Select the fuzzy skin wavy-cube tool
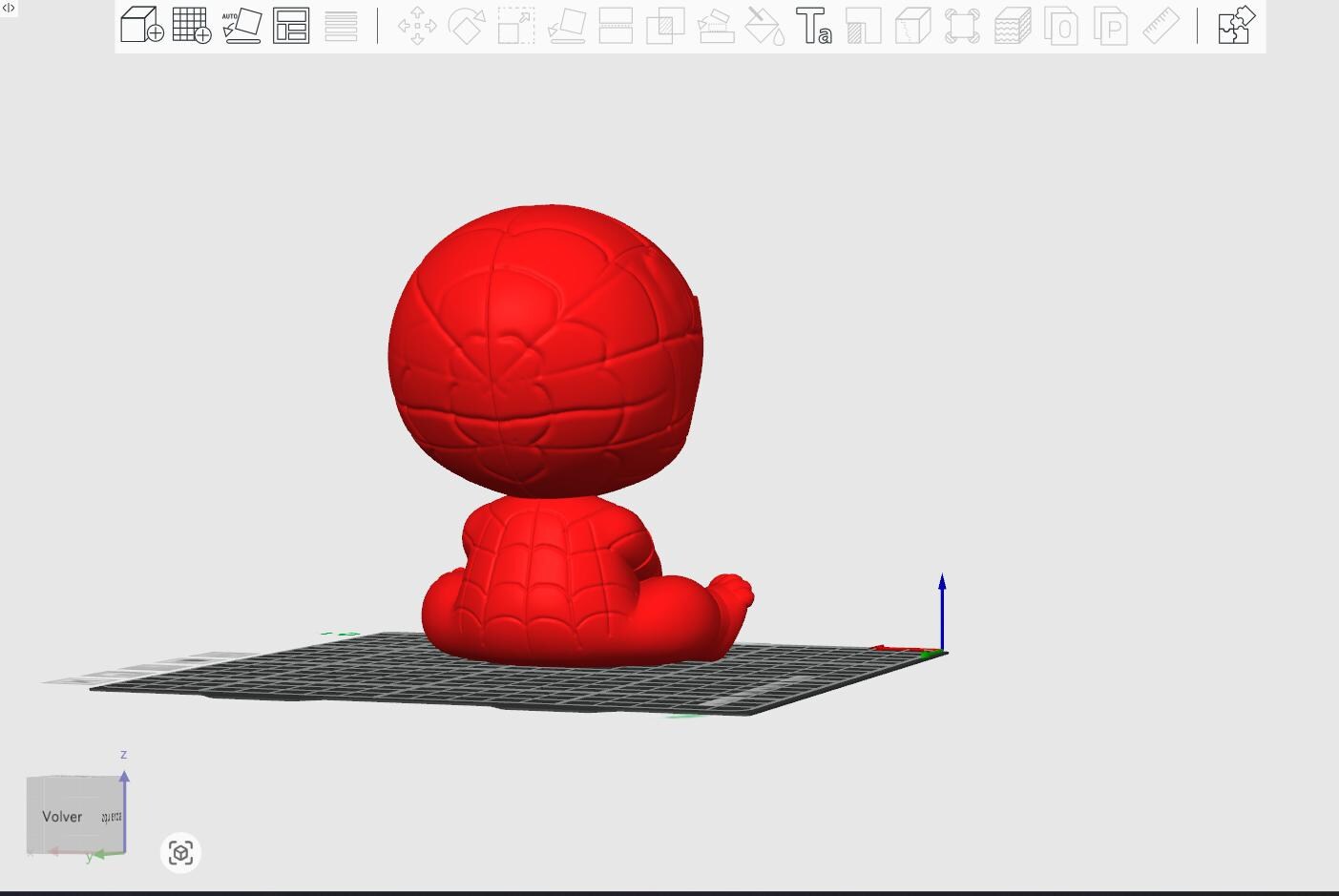 (x=1013, y=26)
